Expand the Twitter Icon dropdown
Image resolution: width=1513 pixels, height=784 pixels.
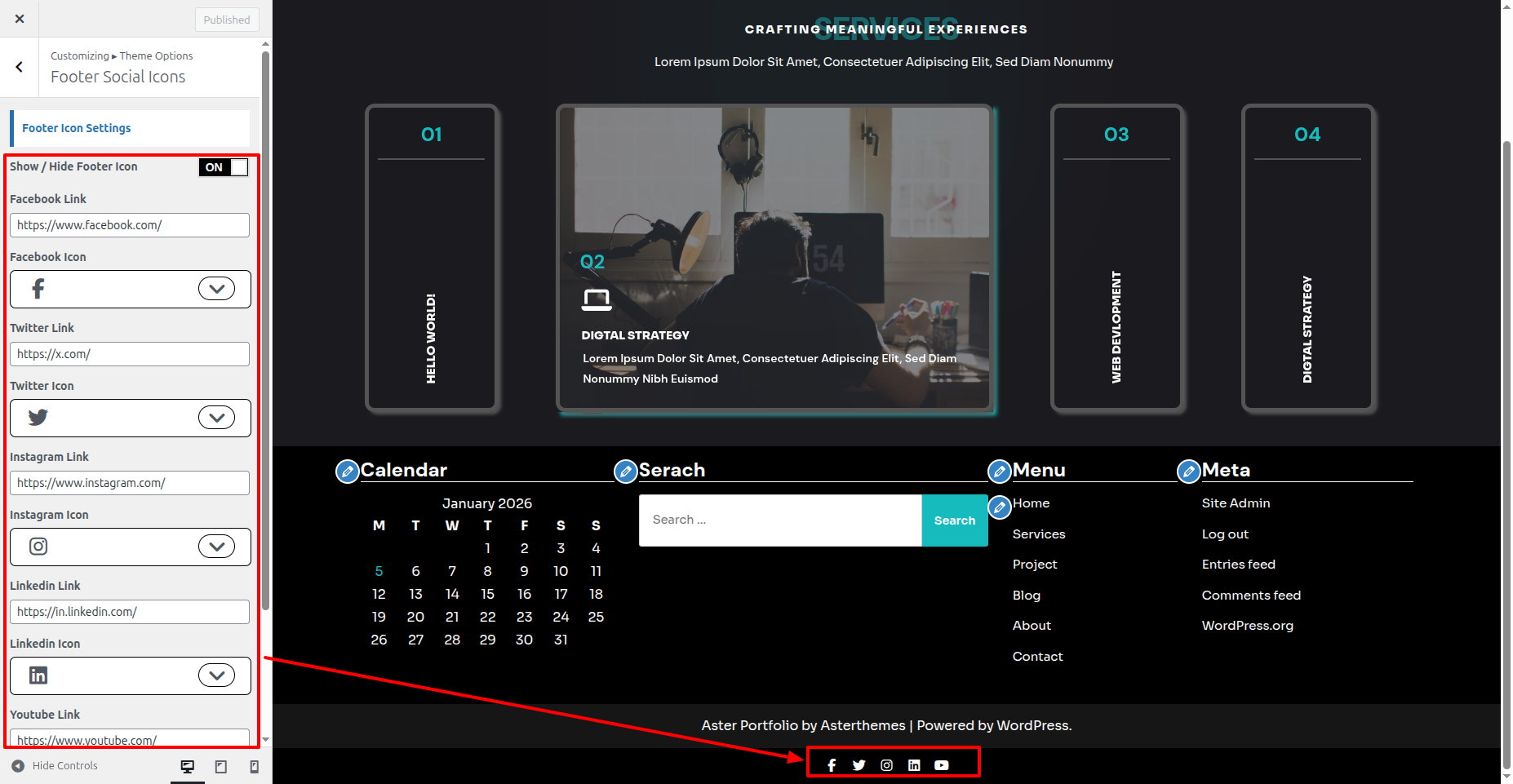[216, 418]
